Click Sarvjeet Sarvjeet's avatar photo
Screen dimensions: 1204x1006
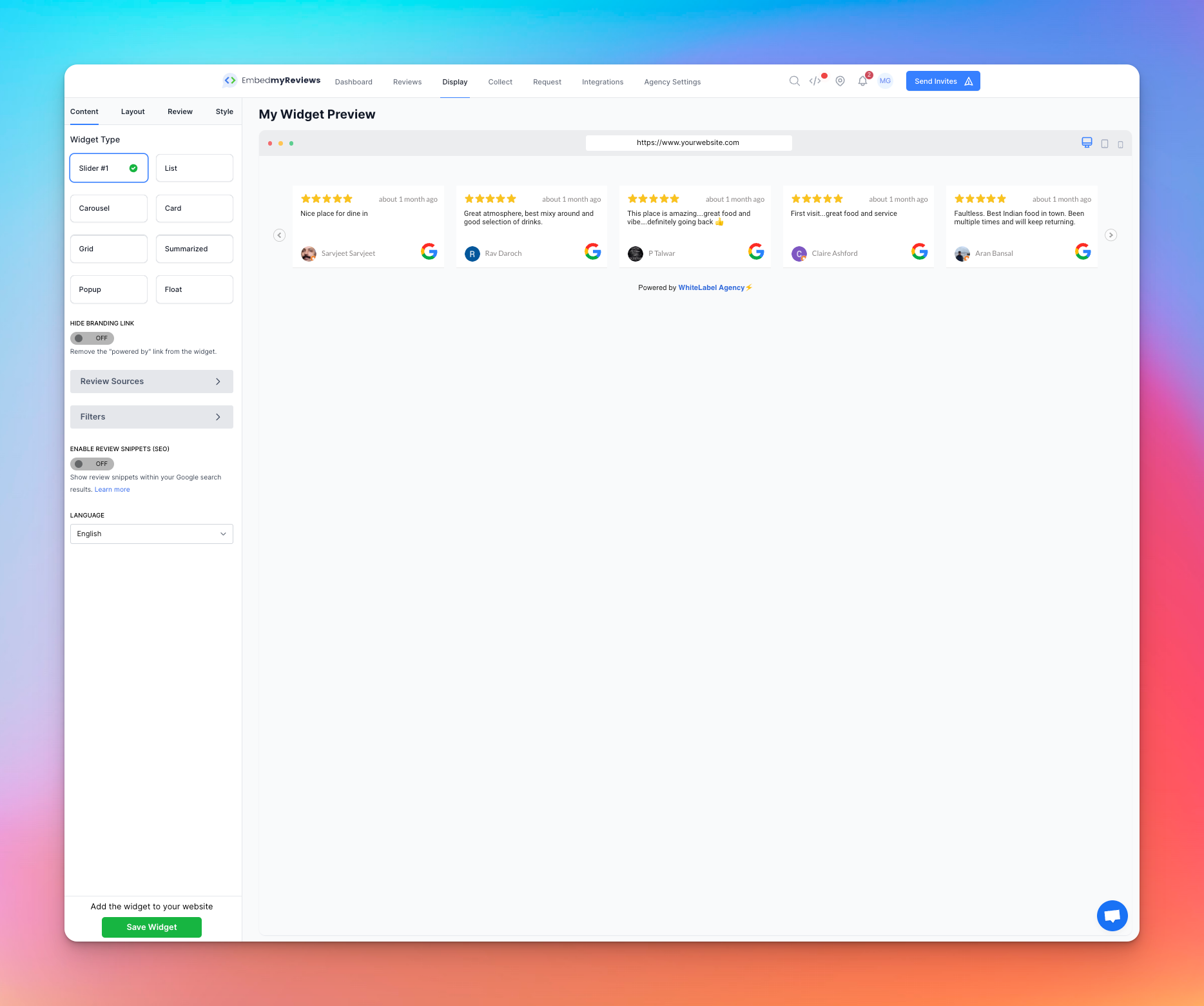(x=309, y=254)
